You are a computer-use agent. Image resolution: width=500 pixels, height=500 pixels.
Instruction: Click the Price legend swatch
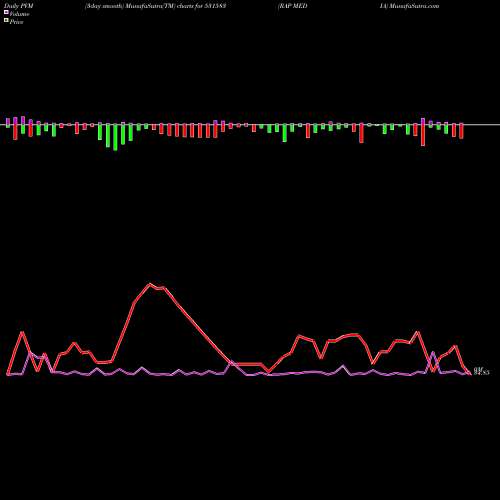[6, 20]
